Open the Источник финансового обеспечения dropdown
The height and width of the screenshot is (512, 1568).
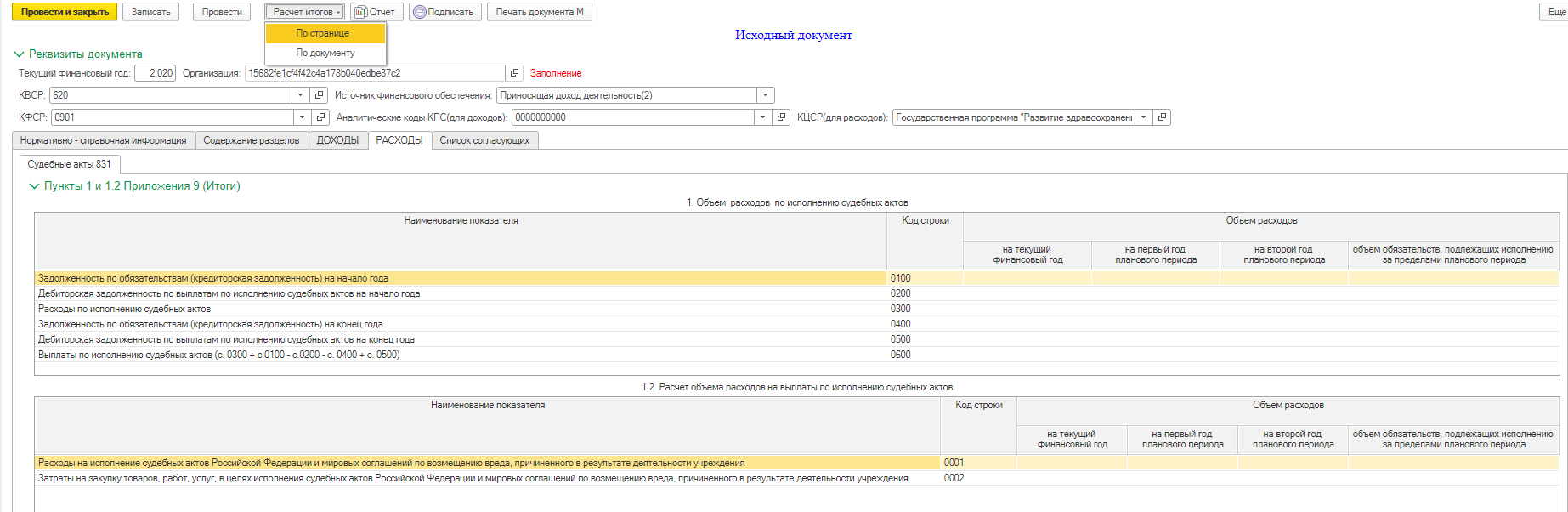pyautogui.click(x=765, y=95)
